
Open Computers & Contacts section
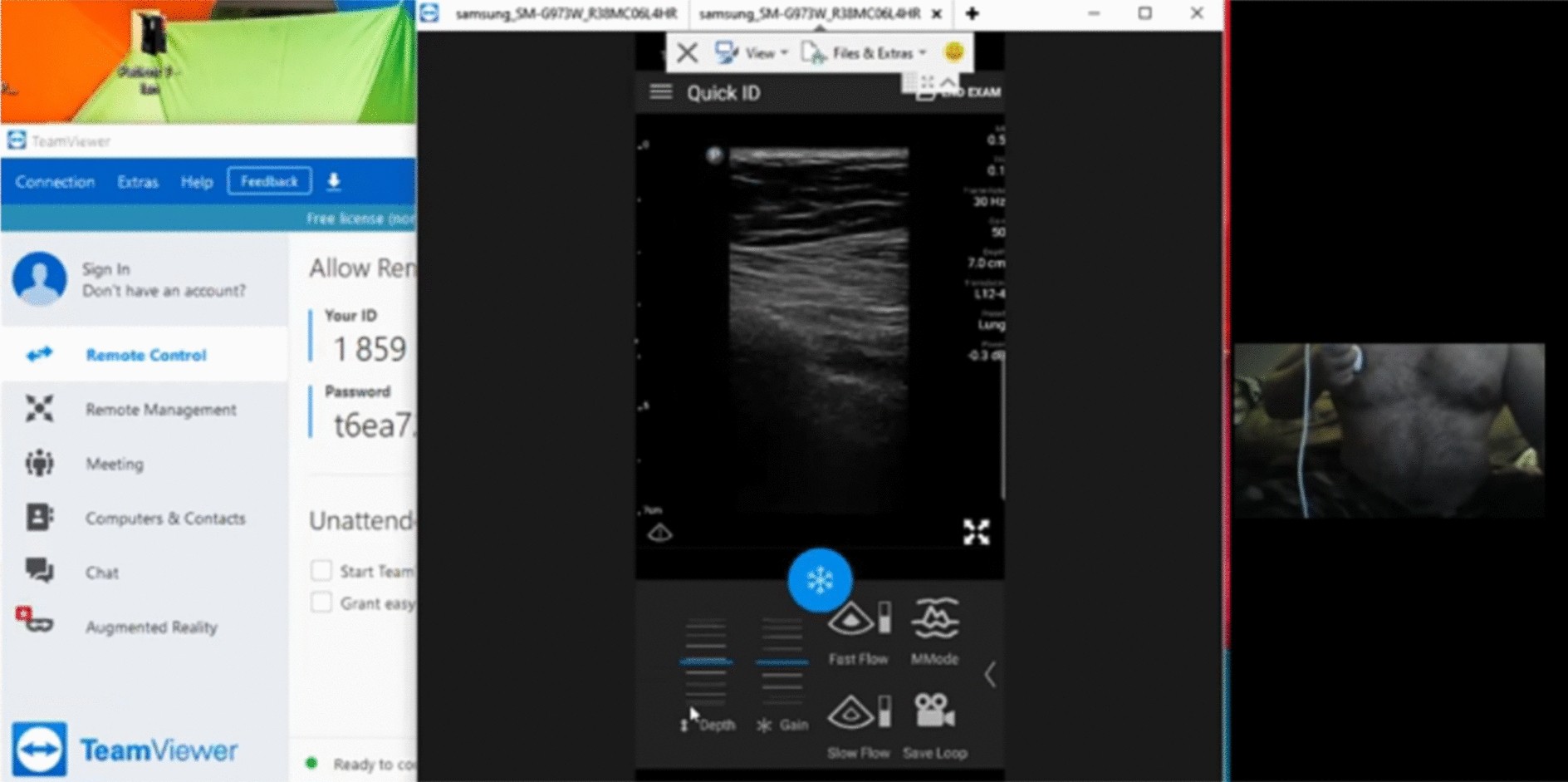tap(145, 519)
